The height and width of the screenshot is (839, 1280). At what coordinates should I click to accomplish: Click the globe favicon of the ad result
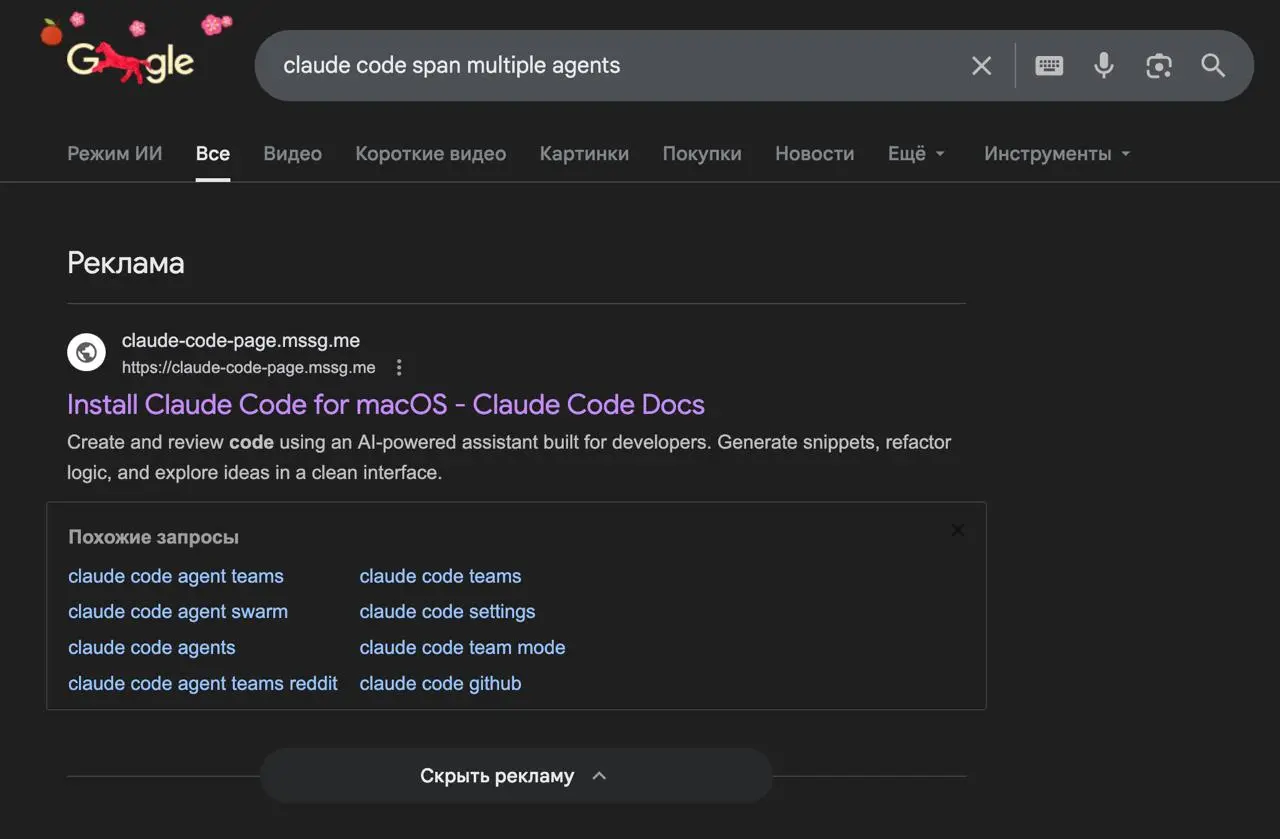click(86, 352)
